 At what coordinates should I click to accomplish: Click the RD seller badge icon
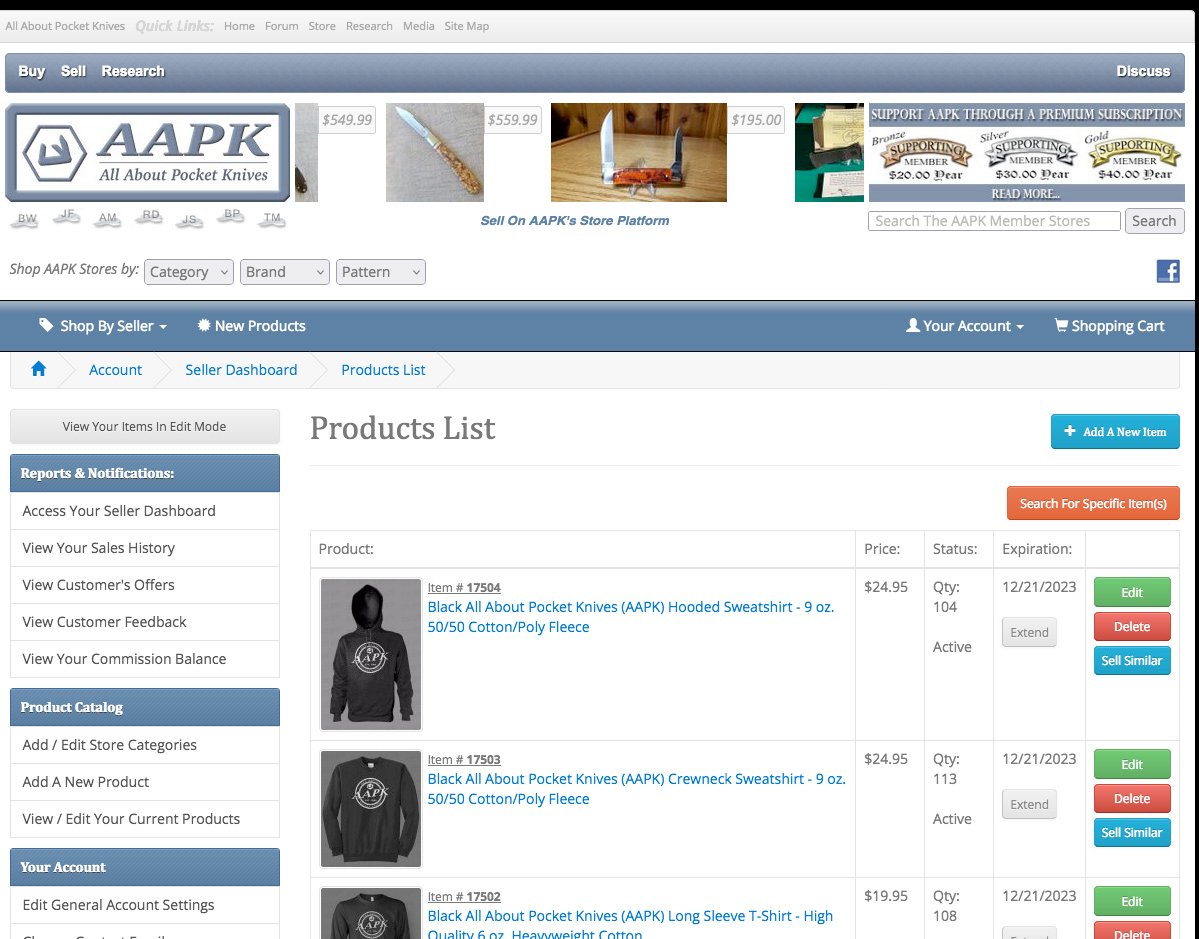(x=151, y=216)
